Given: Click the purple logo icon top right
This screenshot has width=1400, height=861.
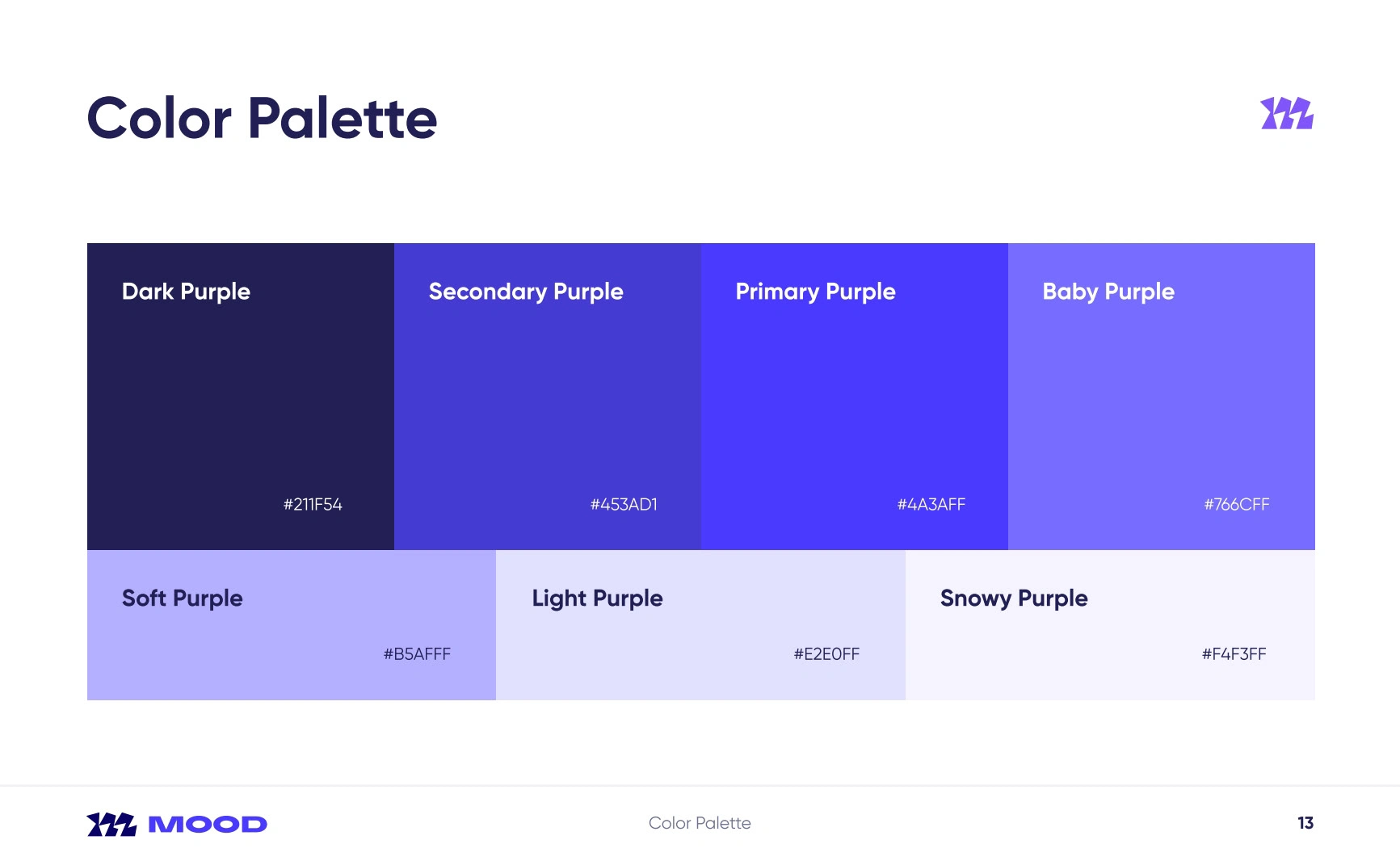Looking at the screenshot, I should click(1286, 114).
